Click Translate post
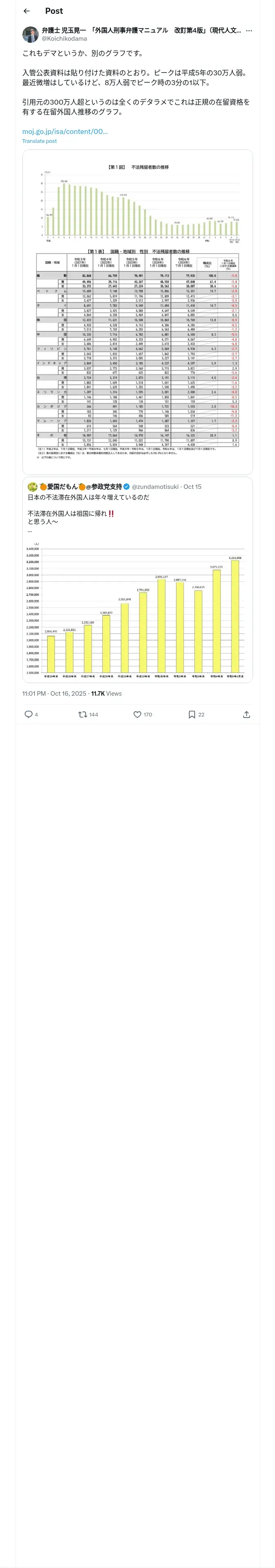Screen dimensions: 275x1568 tap(39, 141)
